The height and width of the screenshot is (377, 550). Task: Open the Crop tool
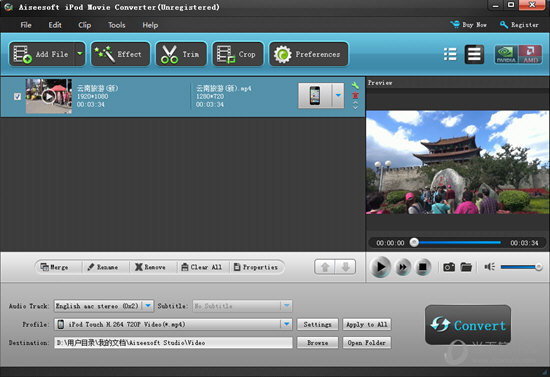pos(238,54)
